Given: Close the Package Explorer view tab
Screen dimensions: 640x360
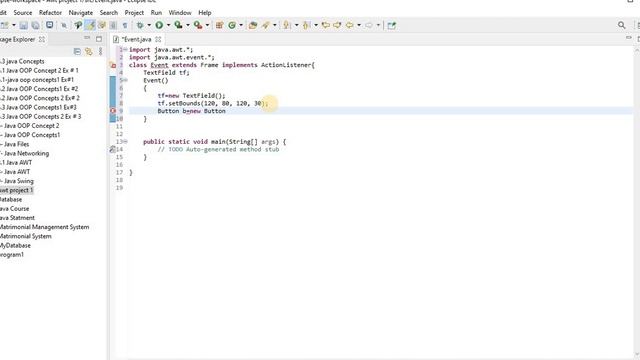Looking at the screenshot, I should click(42, 39).
